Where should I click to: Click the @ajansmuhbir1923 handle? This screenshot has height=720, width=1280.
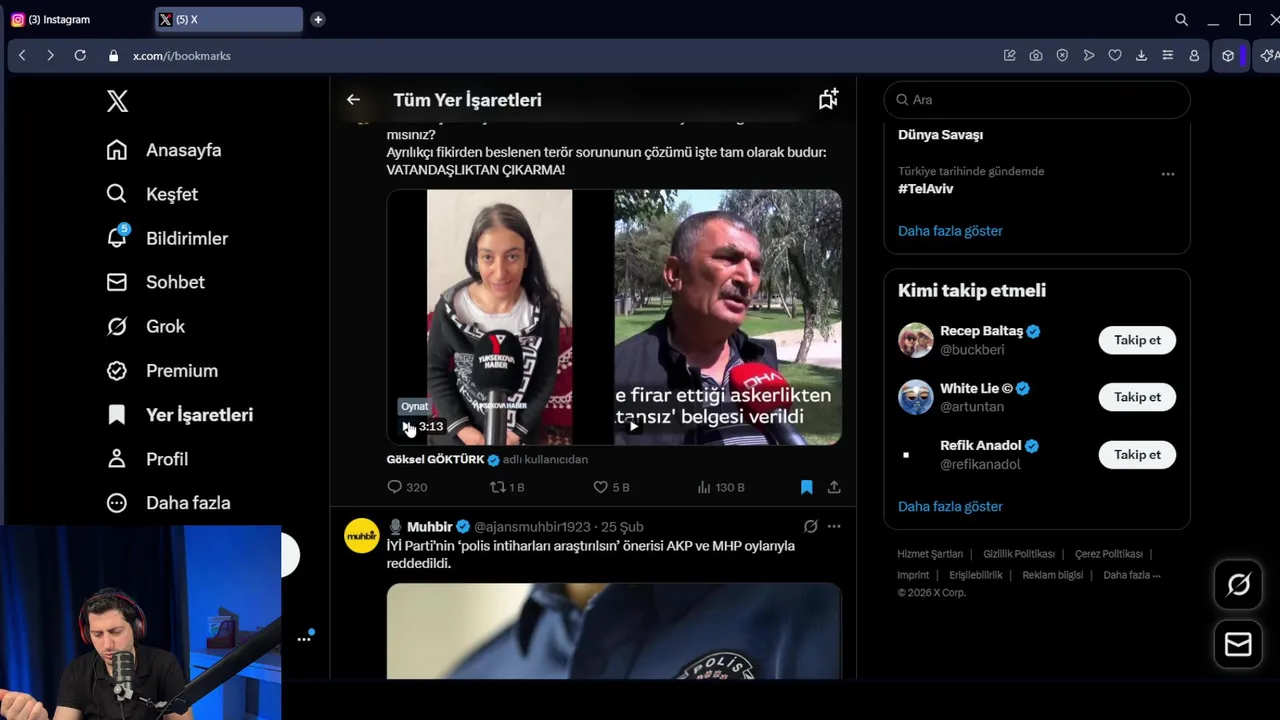point(532,527)
